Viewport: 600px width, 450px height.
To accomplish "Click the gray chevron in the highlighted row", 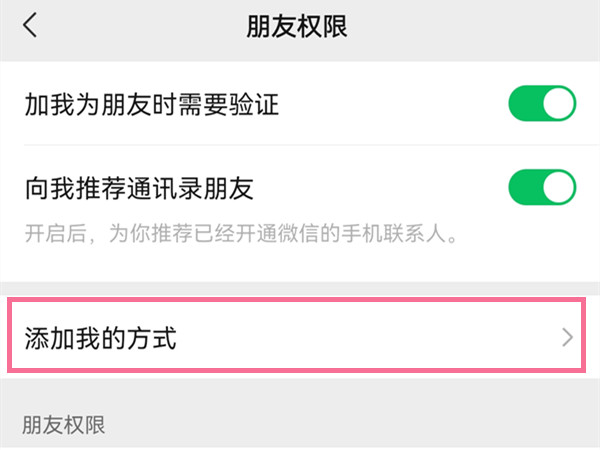I will (567, 338).
